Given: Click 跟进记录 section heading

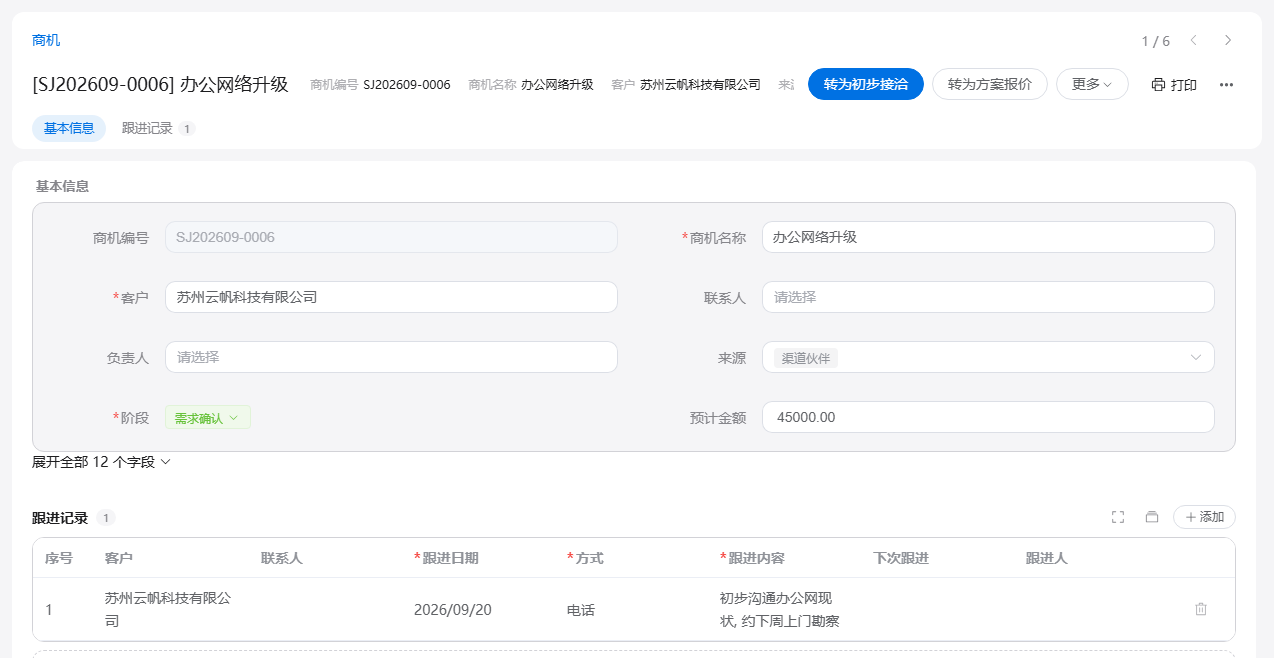Looking at the screenshot, I should (60, 518).
